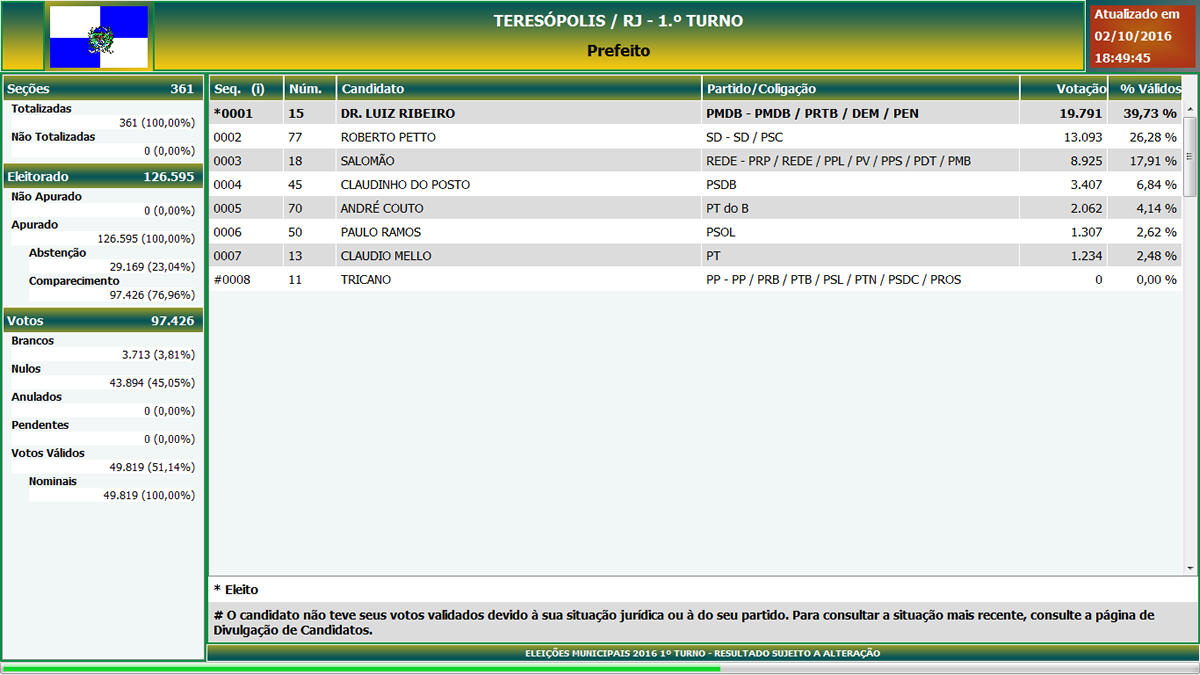Click the Núm. column header
Image resolution: width=1200 pixels, height=675 pixels.
click(x=310, y=89)
